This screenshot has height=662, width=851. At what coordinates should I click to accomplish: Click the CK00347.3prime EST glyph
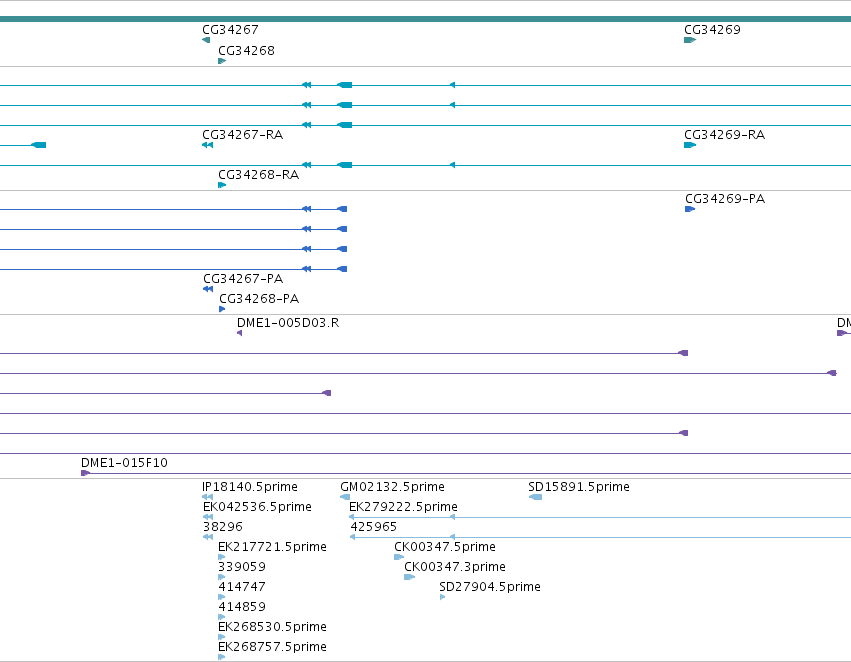pyautogui.click(x=409, y=577)
